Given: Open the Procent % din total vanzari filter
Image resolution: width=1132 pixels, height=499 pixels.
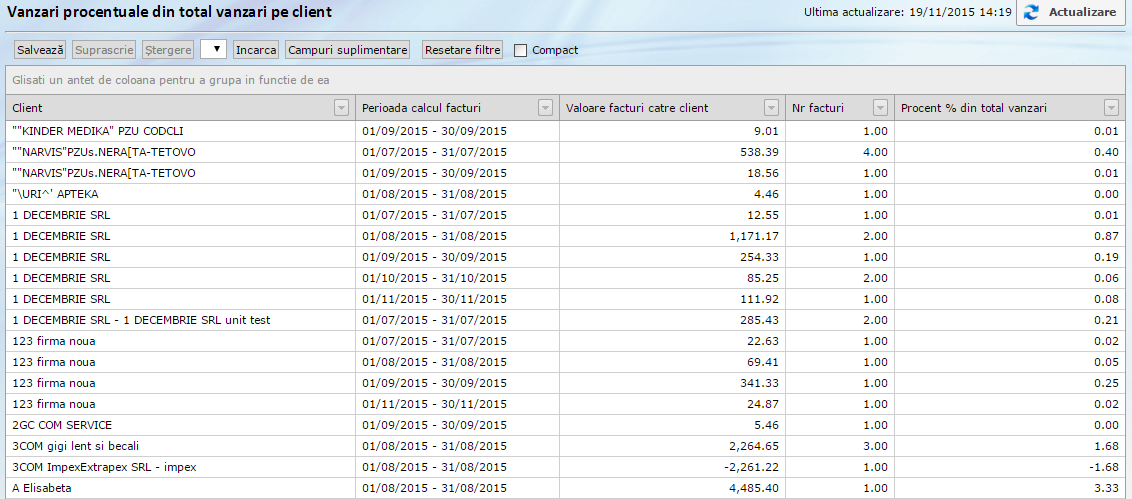Looking at the screenshot, I should click(1111, 108).
